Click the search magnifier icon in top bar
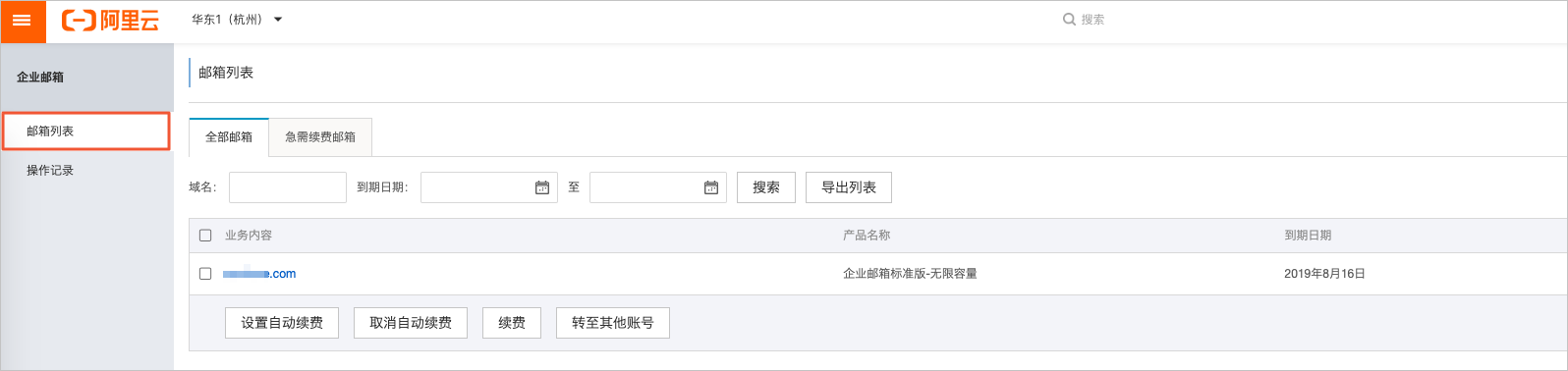 pos(1069,20)
